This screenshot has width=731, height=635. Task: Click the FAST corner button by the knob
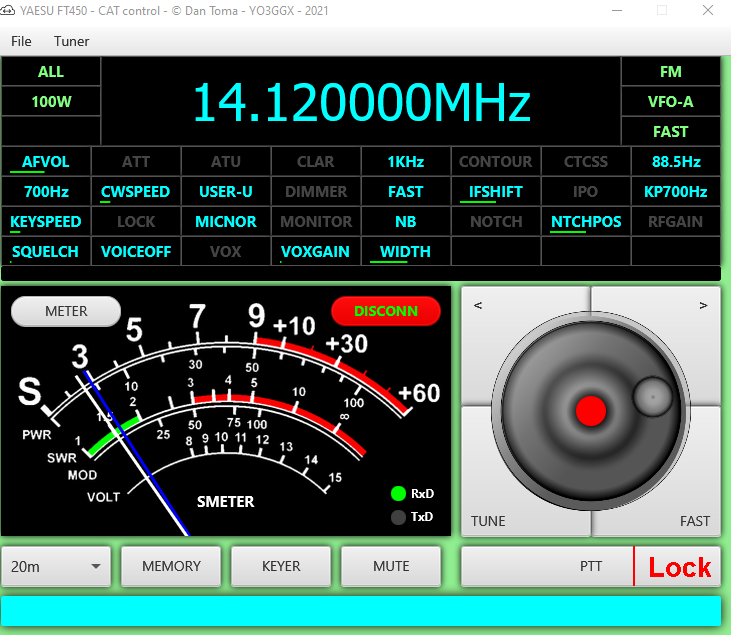click(695, 521)
